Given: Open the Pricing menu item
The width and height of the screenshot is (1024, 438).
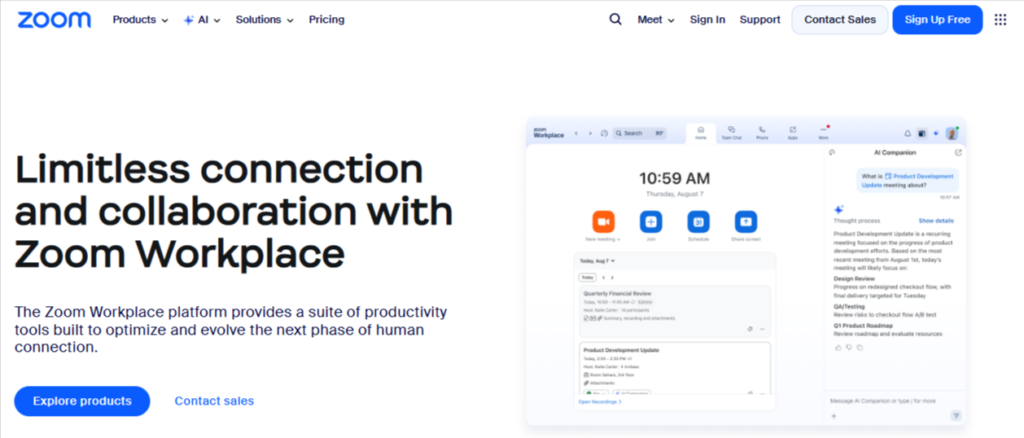Looking at the screenshot, I should (327, 20).
